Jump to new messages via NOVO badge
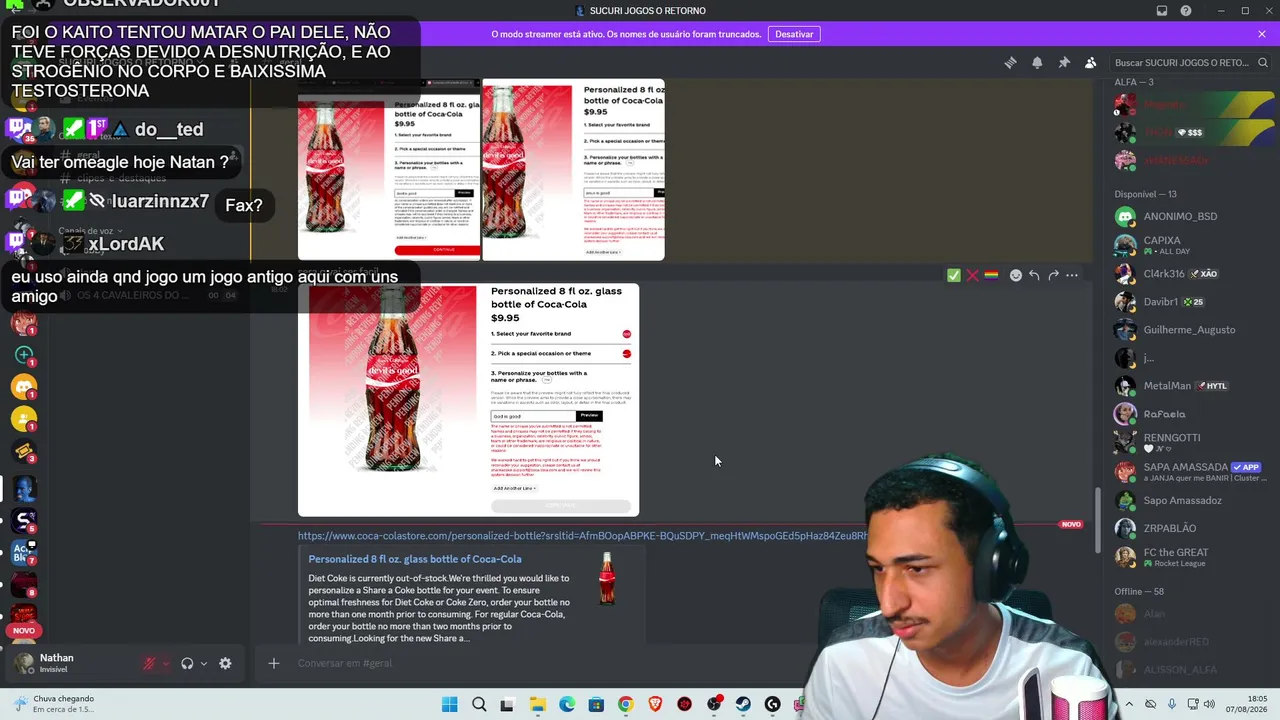 [x=1071, y=524]
